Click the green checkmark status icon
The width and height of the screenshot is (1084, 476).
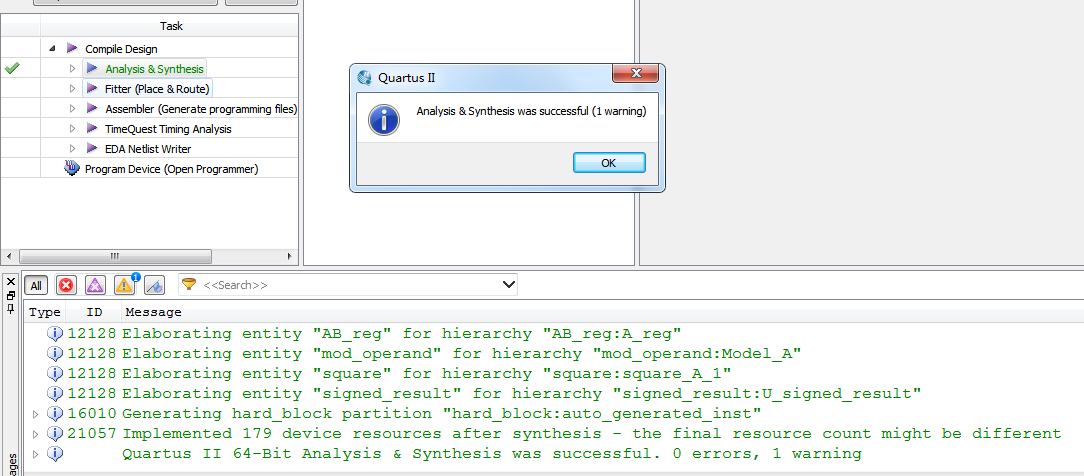coord(12,68)
